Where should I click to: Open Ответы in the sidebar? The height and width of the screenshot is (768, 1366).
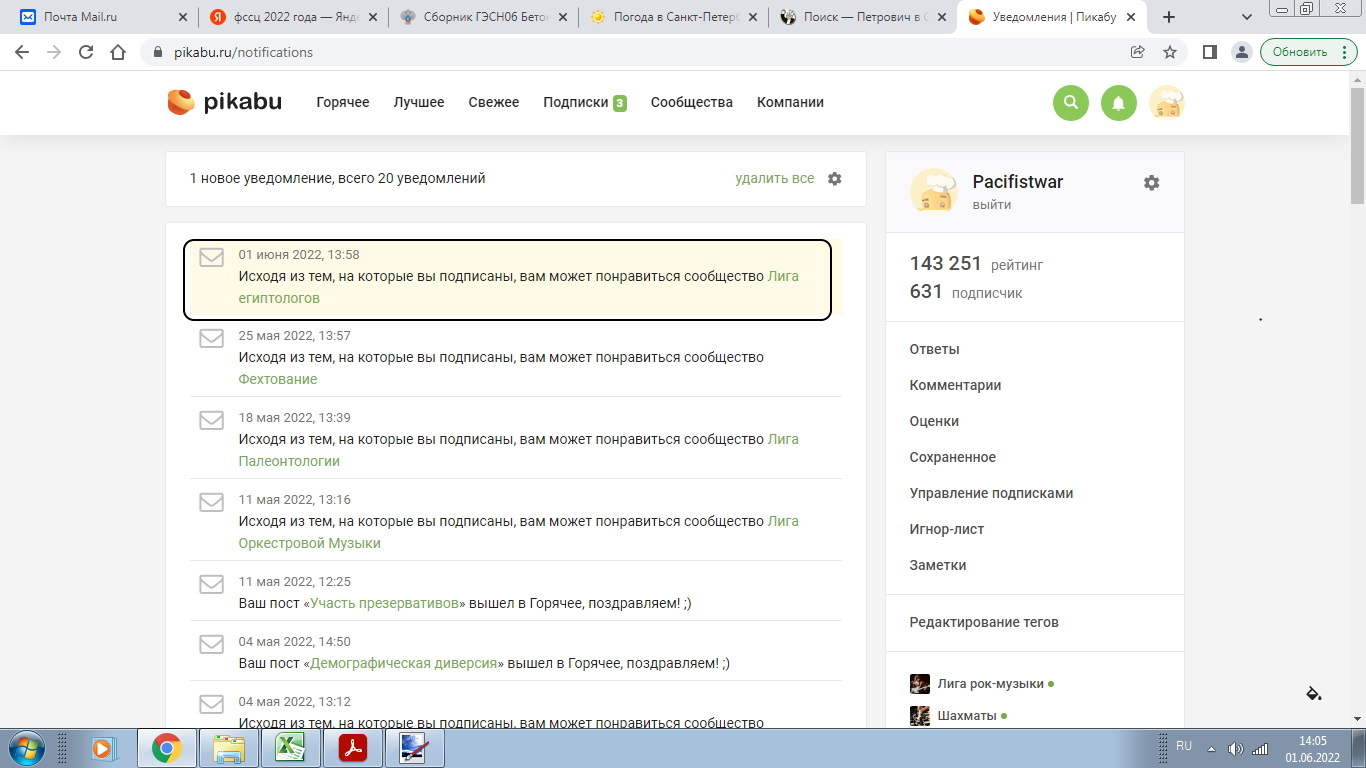click(935, 349)
